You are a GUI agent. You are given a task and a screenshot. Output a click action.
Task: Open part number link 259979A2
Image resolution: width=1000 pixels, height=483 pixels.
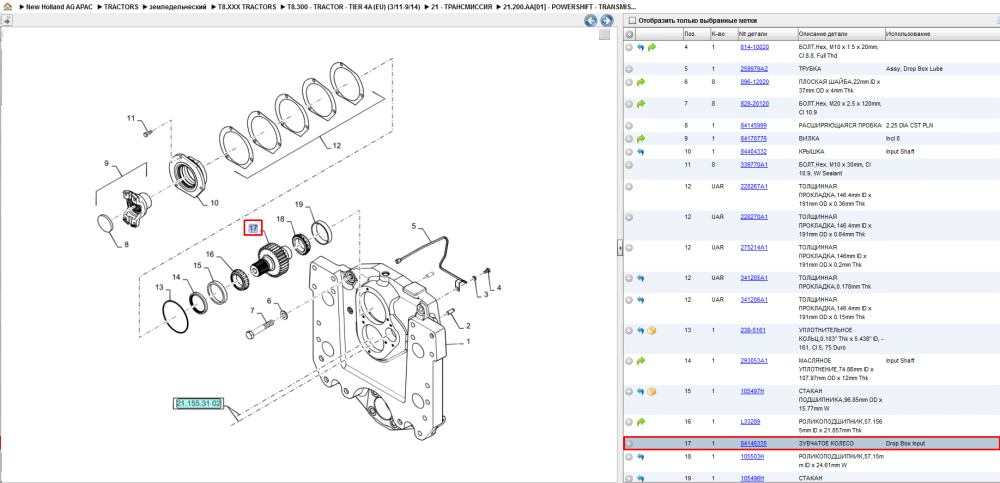[x=754, y=69]
